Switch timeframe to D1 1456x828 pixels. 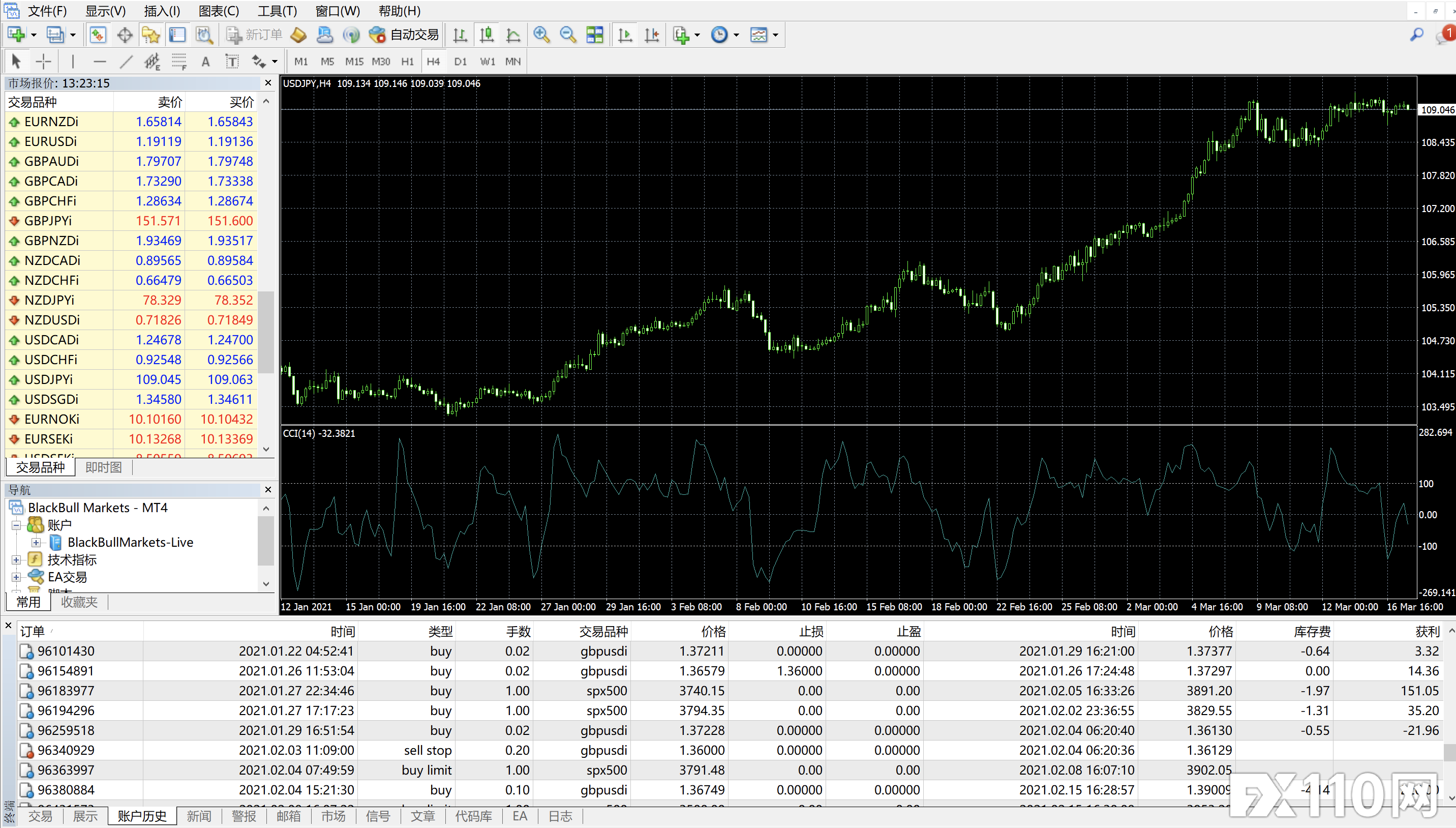460,62
